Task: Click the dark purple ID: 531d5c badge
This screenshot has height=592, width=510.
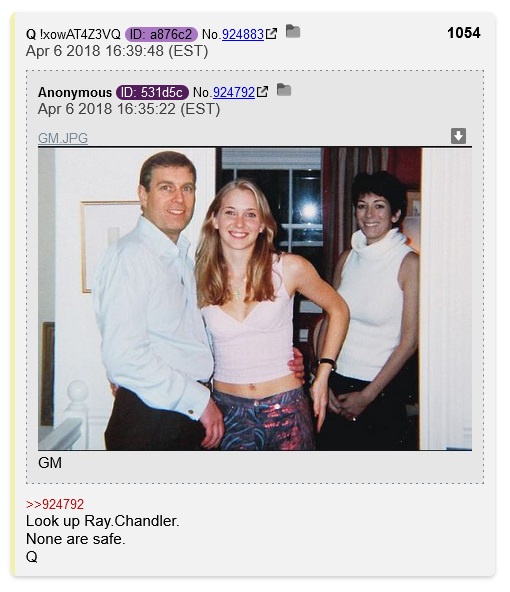Action: 152,92
